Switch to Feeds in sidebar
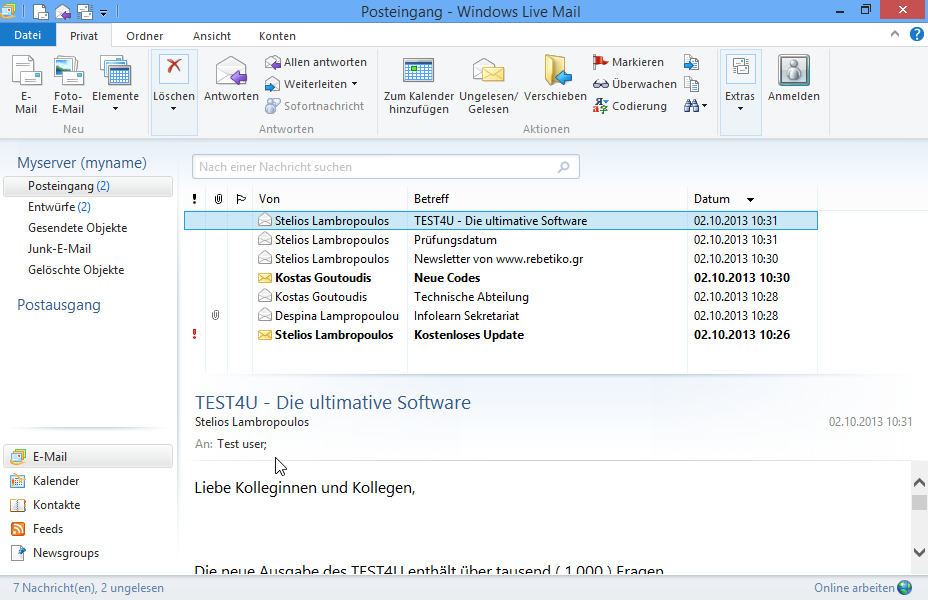Screen dimensions: 928x600 (37, 528)
